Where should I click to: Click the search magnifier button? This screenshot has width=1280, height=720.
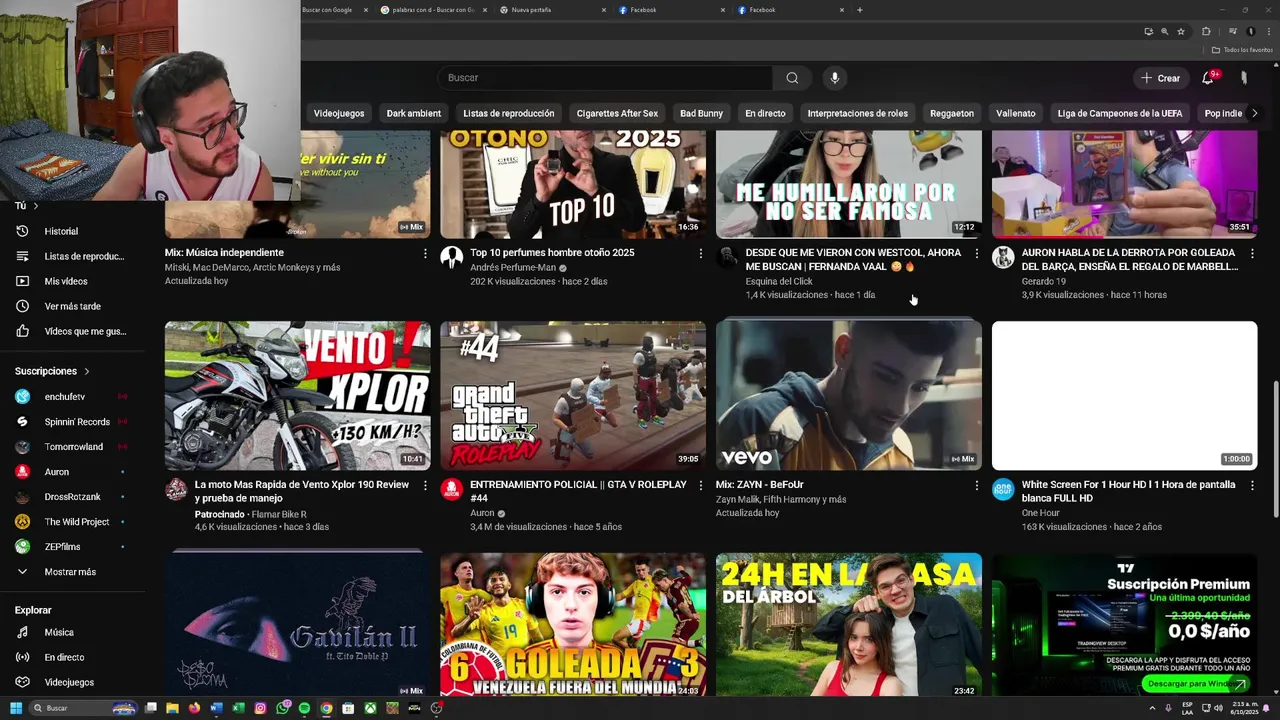click(x=792, y=78)
